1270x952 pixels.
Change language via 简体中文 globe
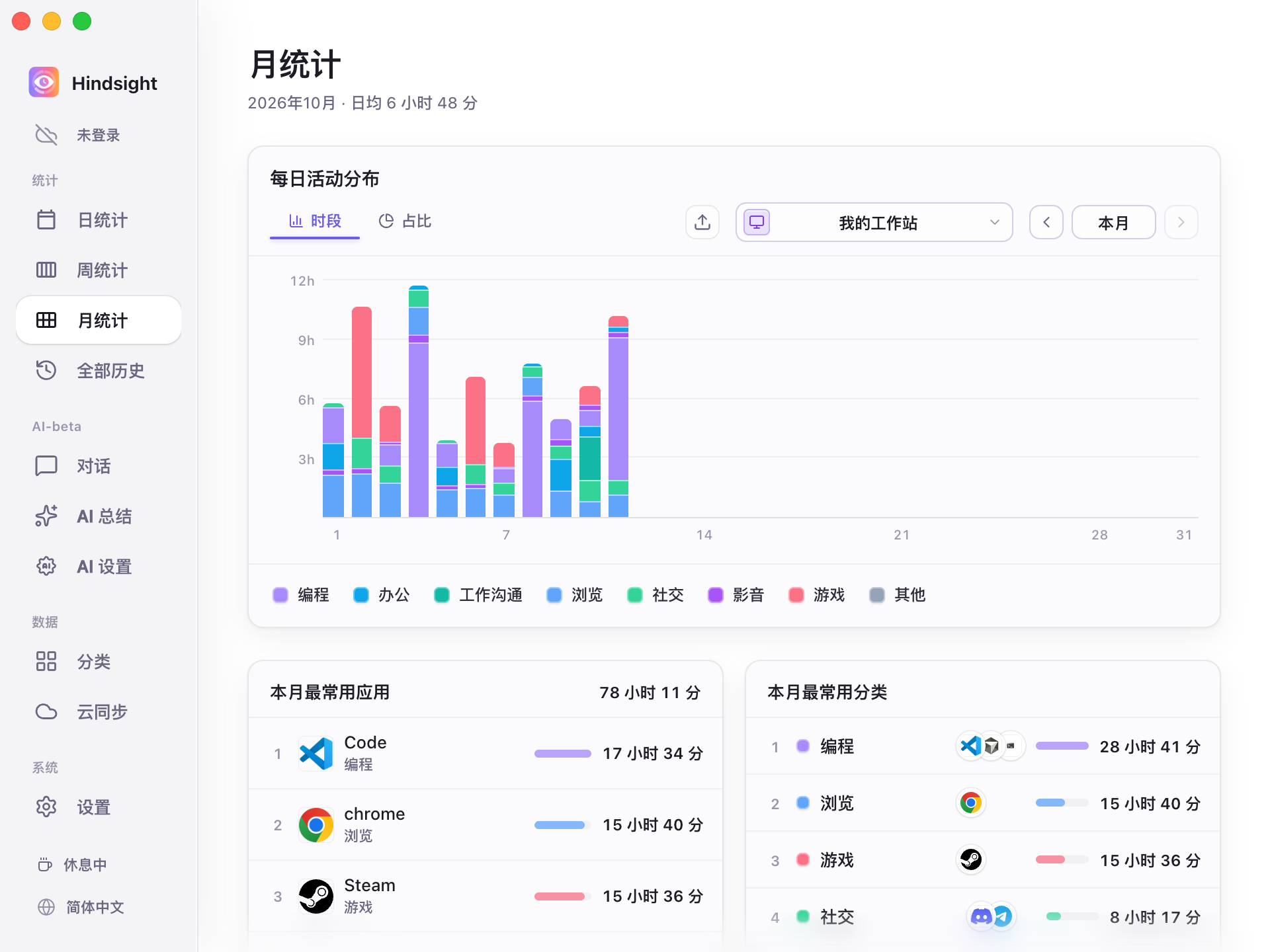pyautogui.click(x=81, y=907)
